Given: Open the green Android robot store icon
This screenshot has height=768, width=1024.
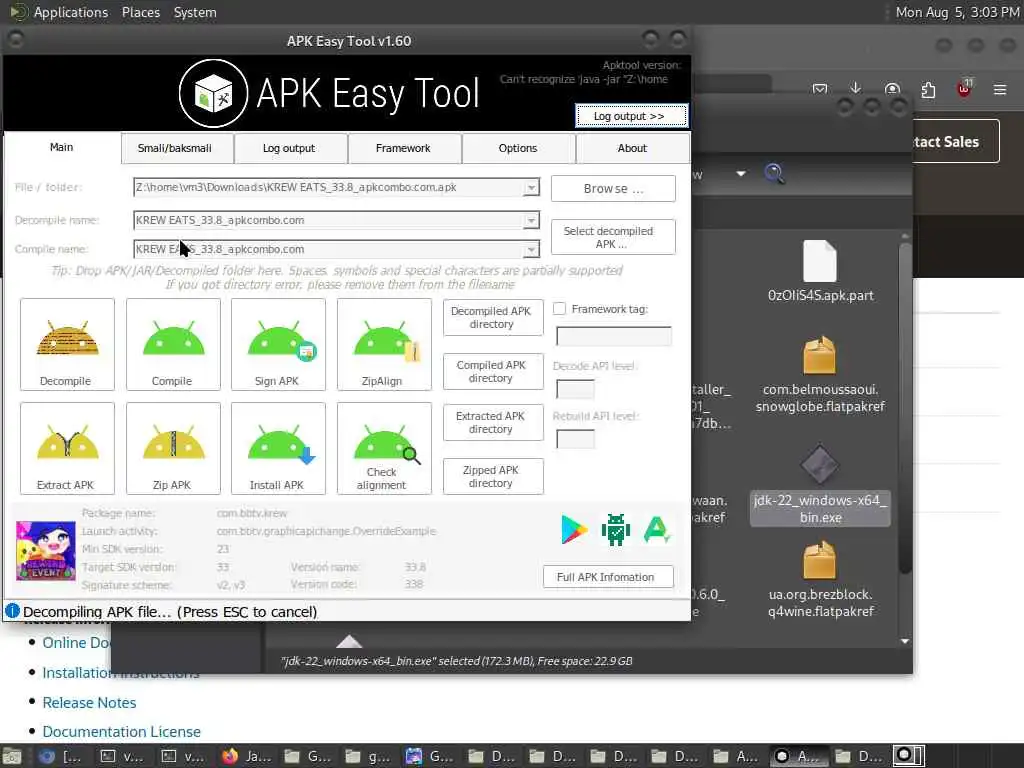Looking at the screenshot, I should tap(615, 530).
